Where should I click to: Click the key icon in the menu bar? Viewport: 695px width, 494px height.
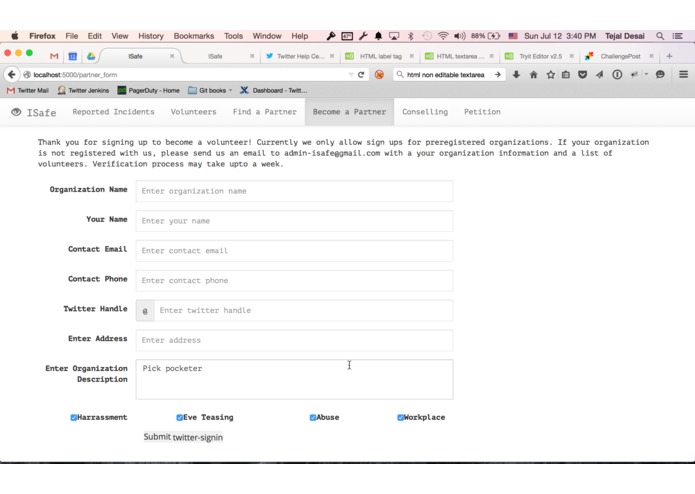(331, 36)
